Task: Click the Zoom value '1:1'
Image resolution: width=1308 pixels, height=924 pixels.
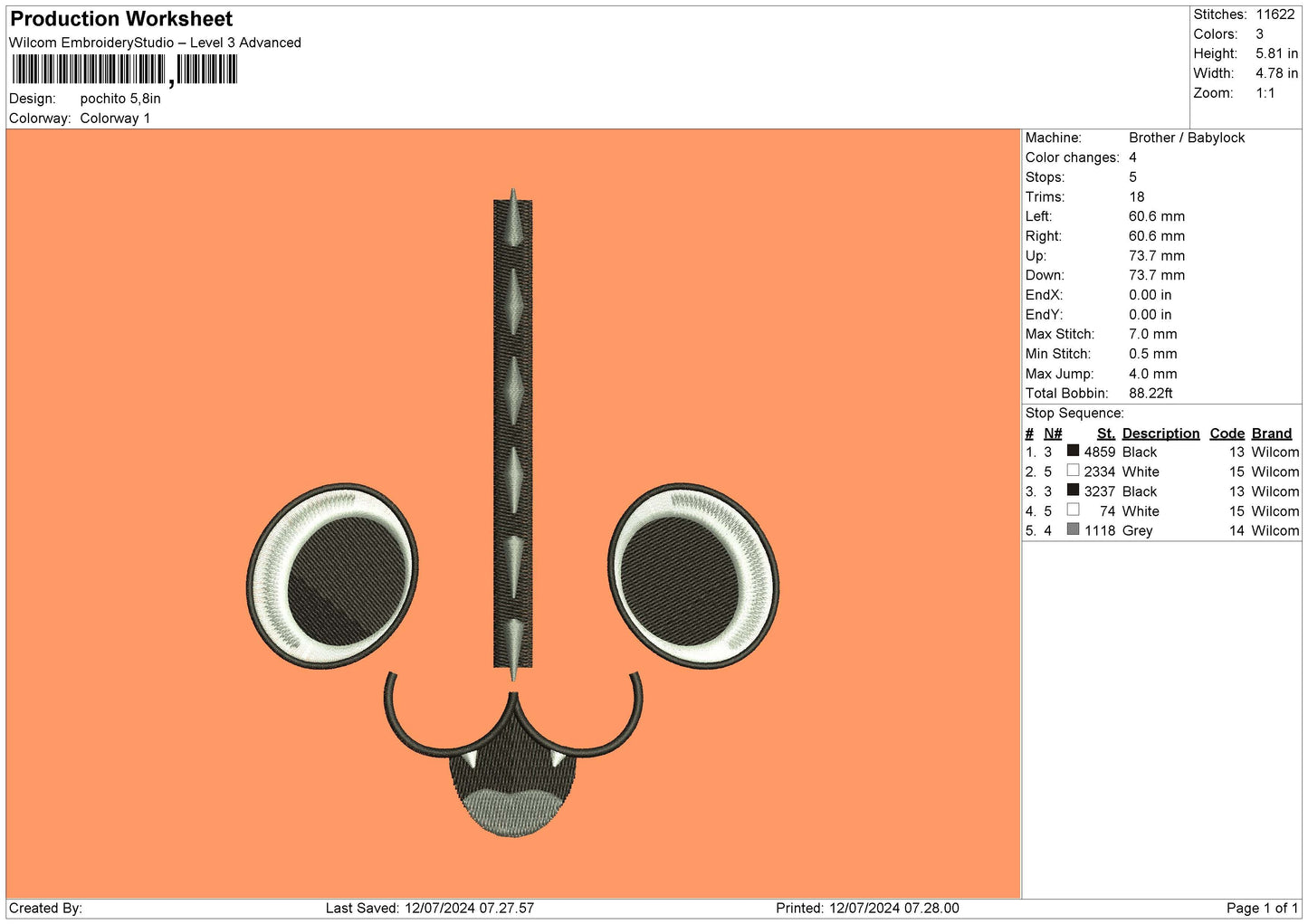Action: tap(1265, 93)
